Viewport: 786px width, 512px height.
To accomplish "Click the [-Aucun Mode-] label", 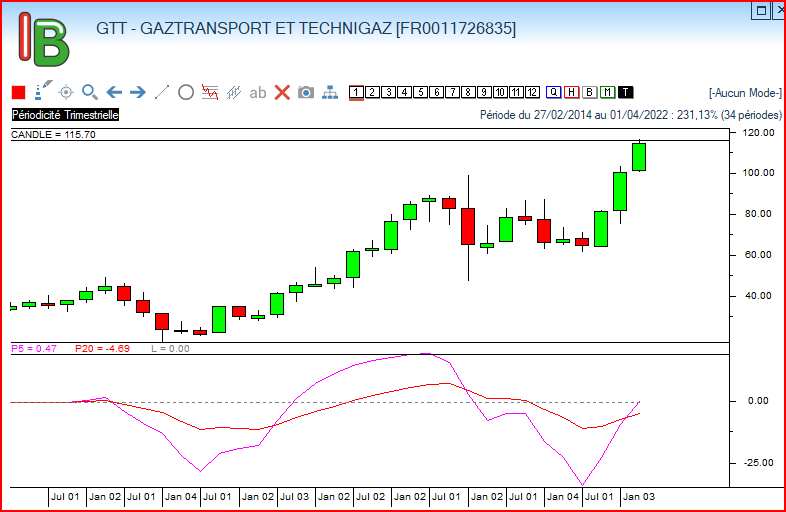I will point(745,93).
